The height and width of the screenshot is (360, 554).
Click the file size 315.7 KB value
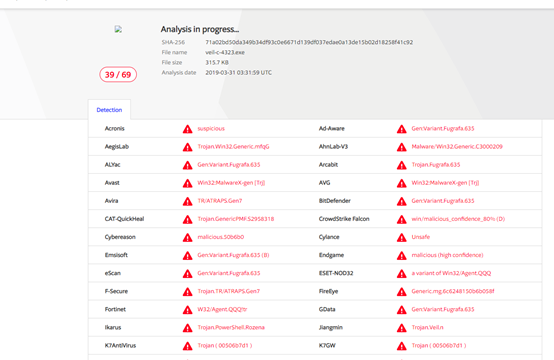tap(217, 63)
